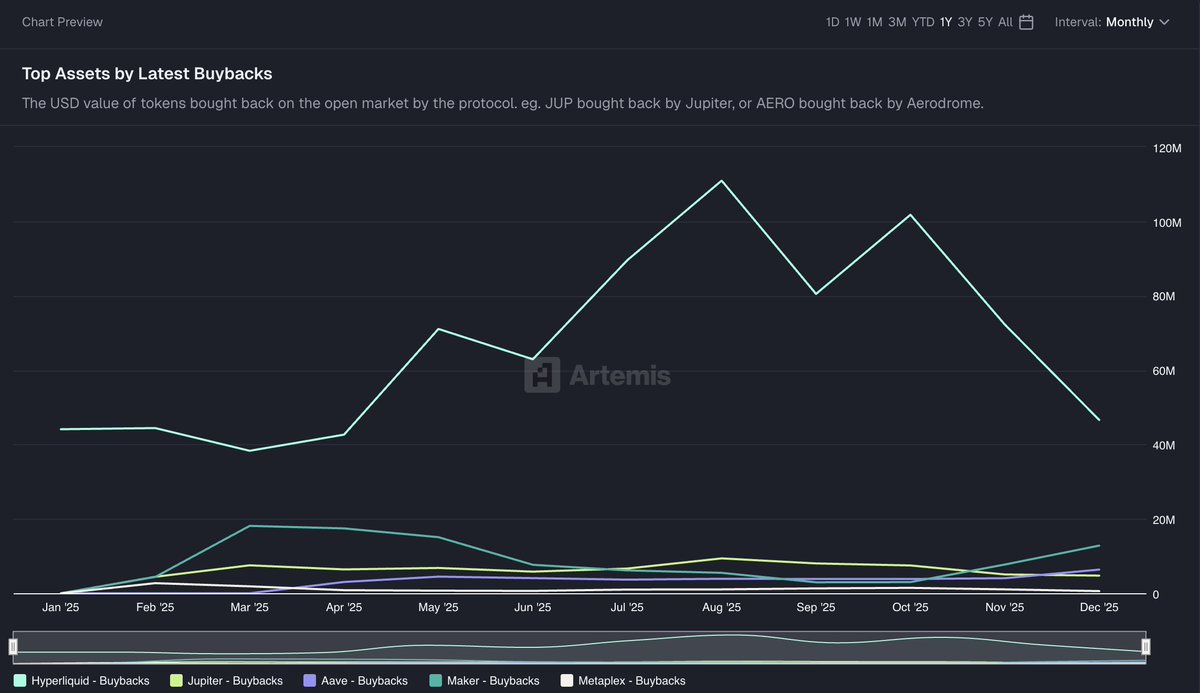Viewport: 1200px width, 693px height.
Task: Switch to the 3Y time range
Action: [x=963, y=21]
